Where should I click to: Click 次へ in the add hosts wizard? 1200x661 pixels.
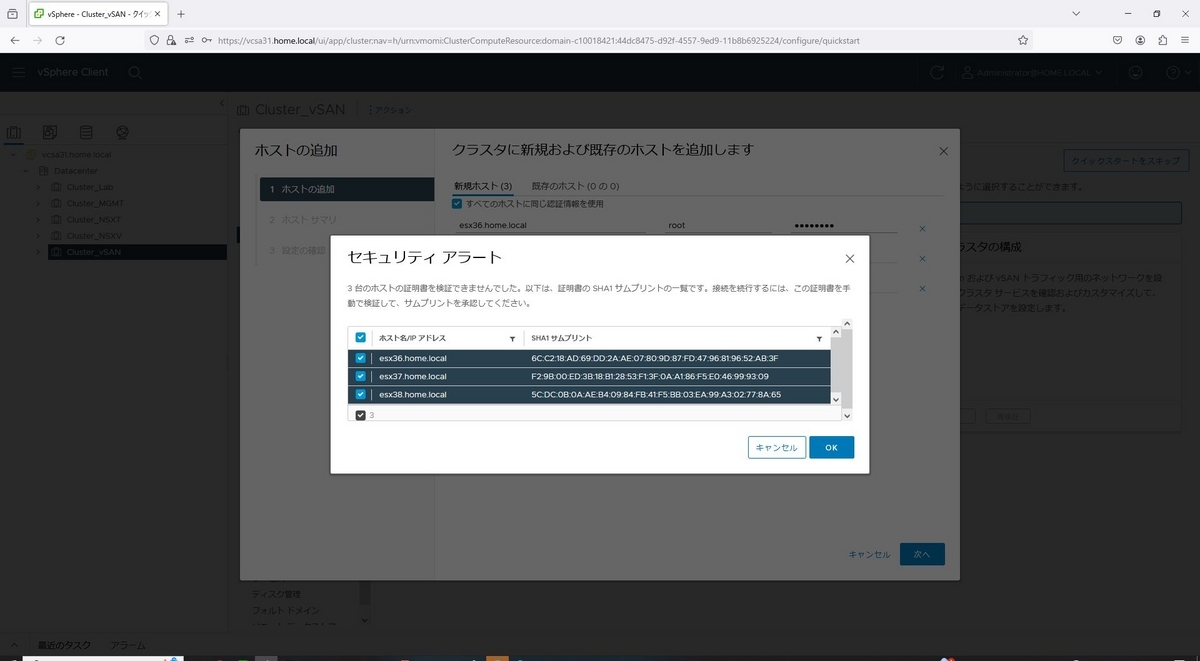coord(922,554)
